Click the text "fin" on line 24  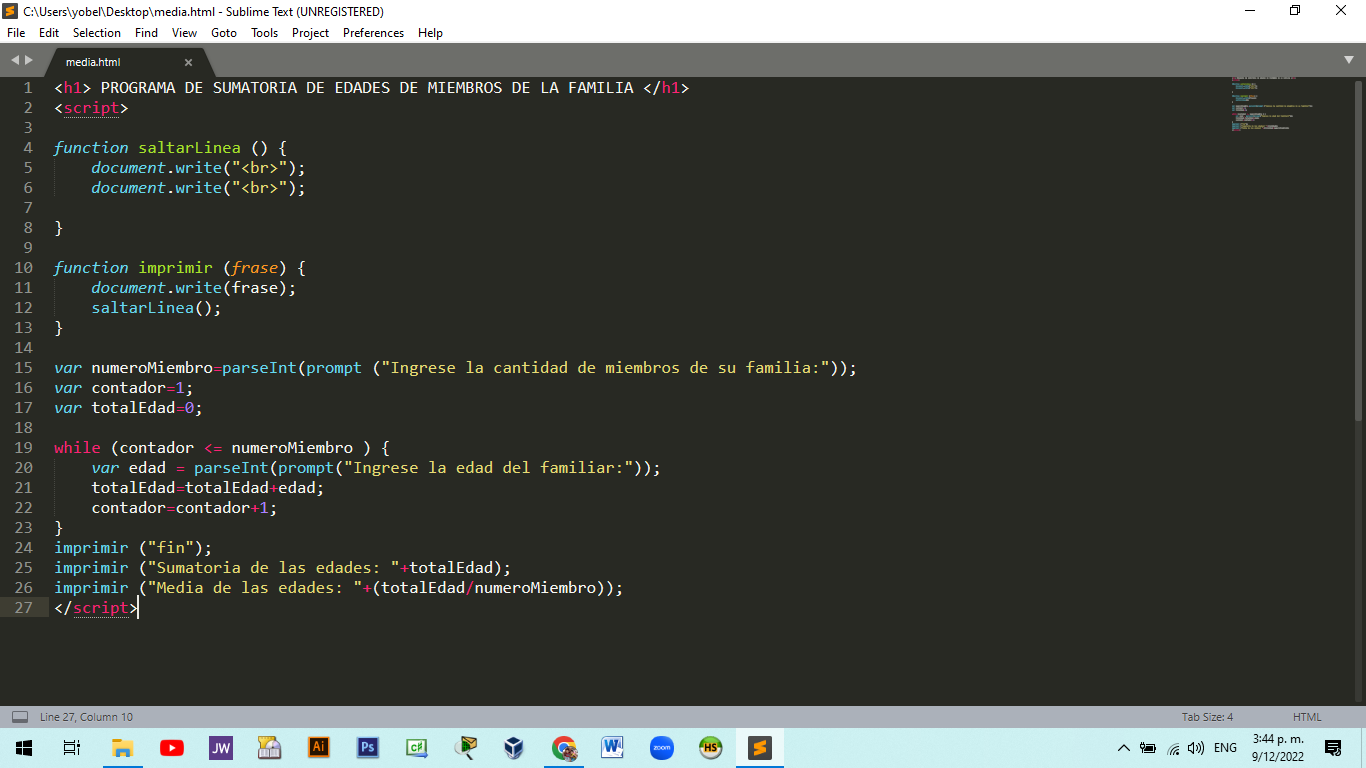point(175,548)
